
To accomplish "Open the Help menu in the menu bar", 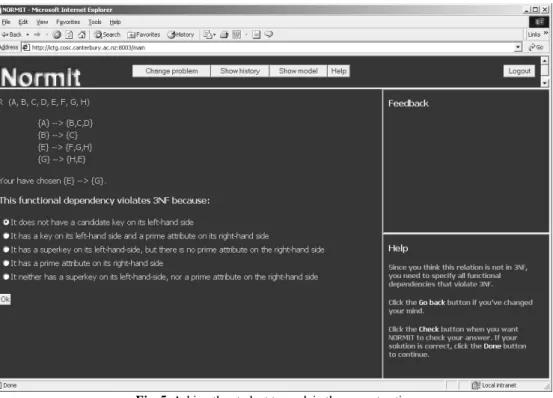I will [x=115, y=22].
